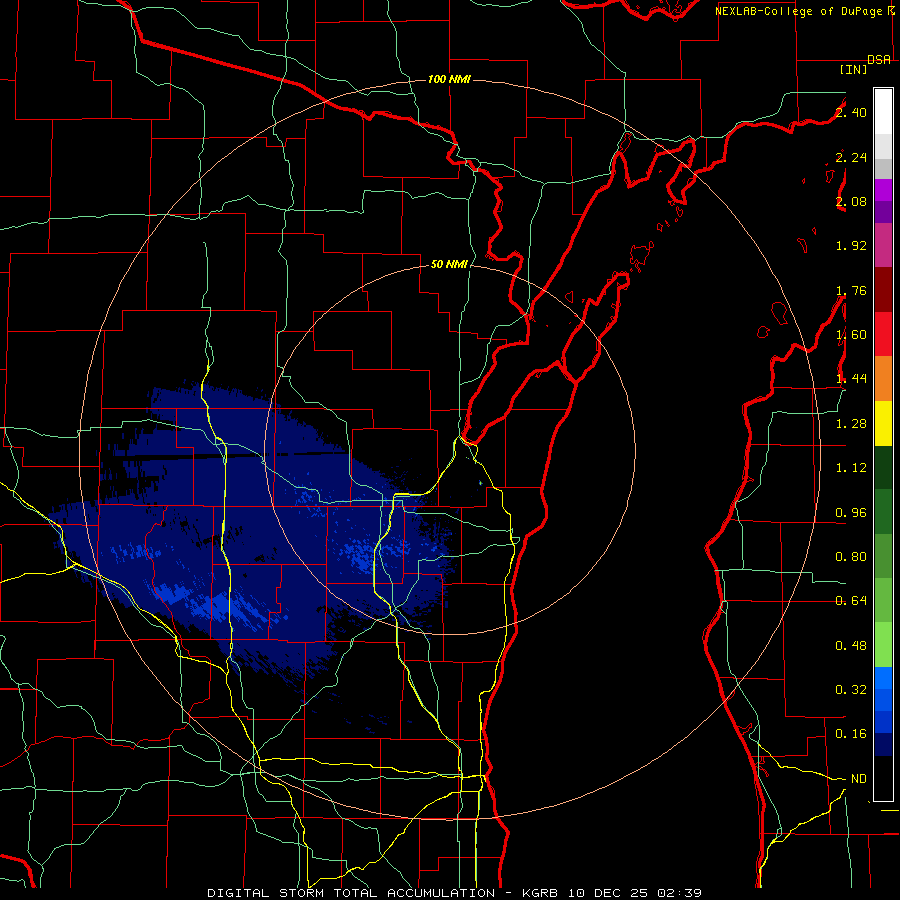Viewport: 900px width, 900px height.
Task: Click the 100 NMI range ring label
Action: pyautogui.click(x=449, y=79)
